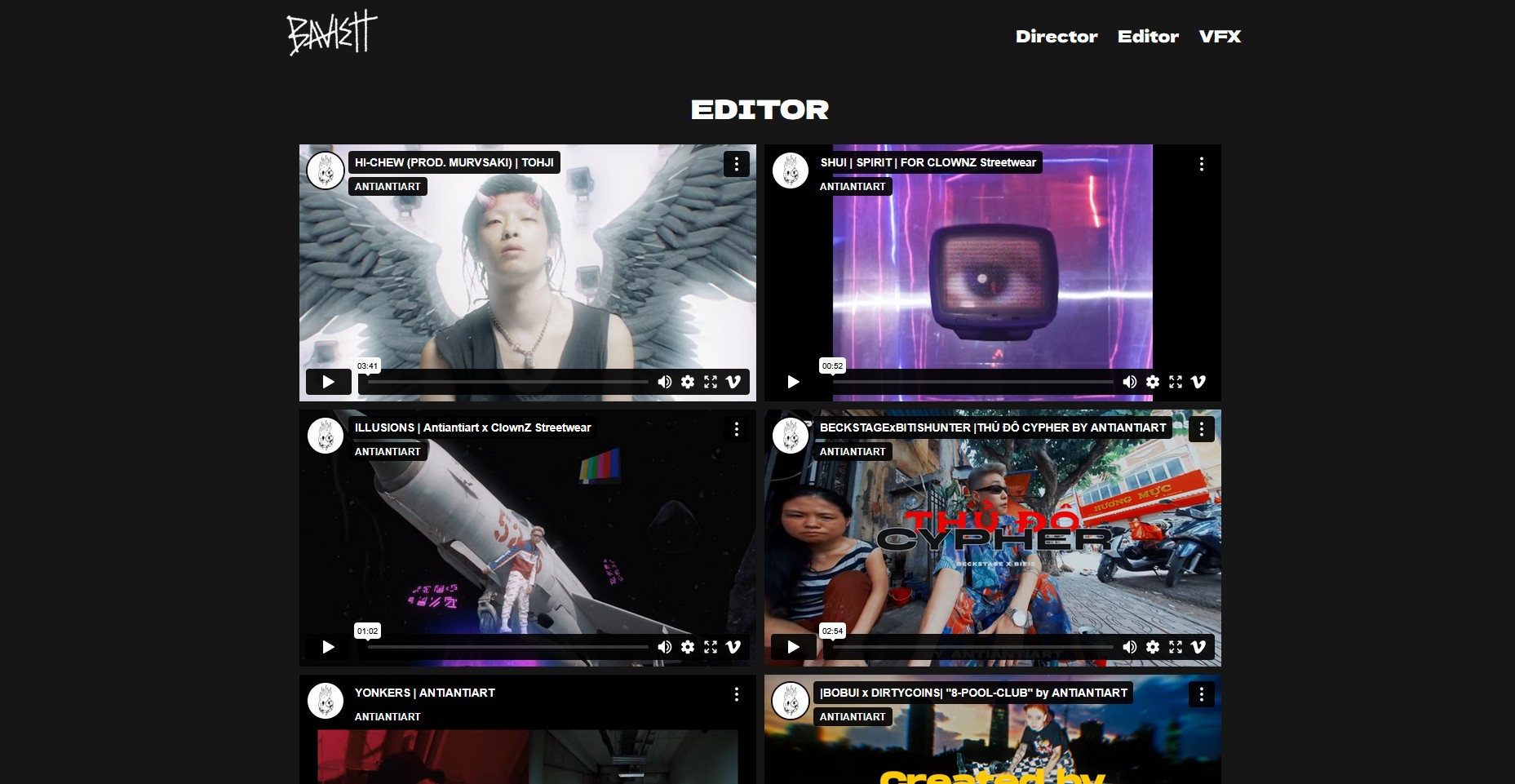
Task: Open |BOBUI x DIRTYCOINS| 8-POOL-CLUB title link
Action: 973,693
